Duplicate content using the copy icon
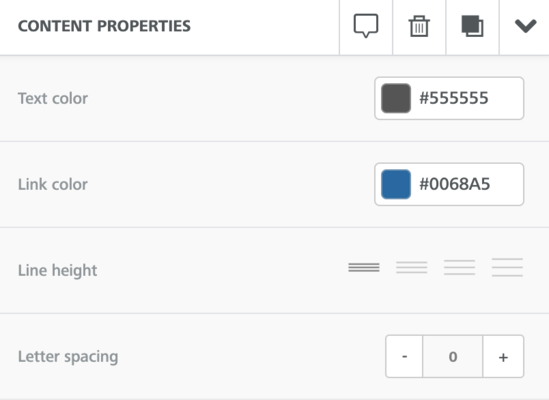The width and height of the screenshot is (549, 400). coord(472,26)
